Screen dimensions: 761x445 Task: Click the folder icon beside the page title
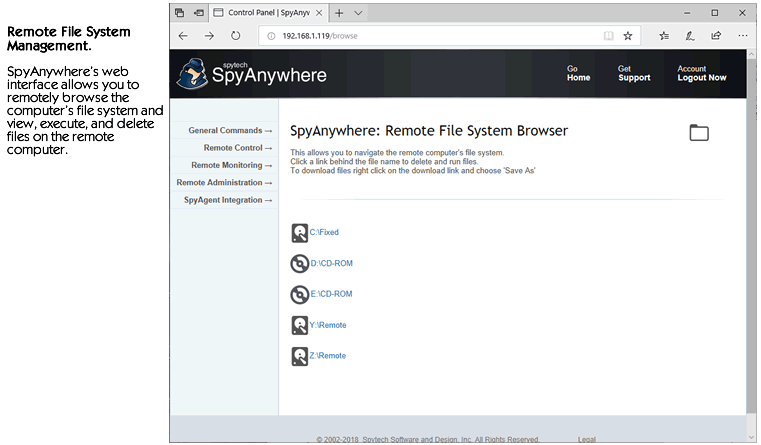coord(699,132)
